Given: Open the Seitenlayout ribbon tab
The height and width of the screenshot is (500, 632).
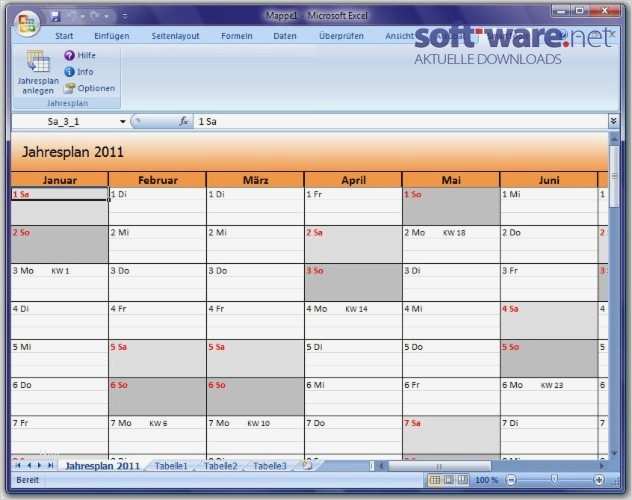Looking at the screenshot, I should pos(175,36).
